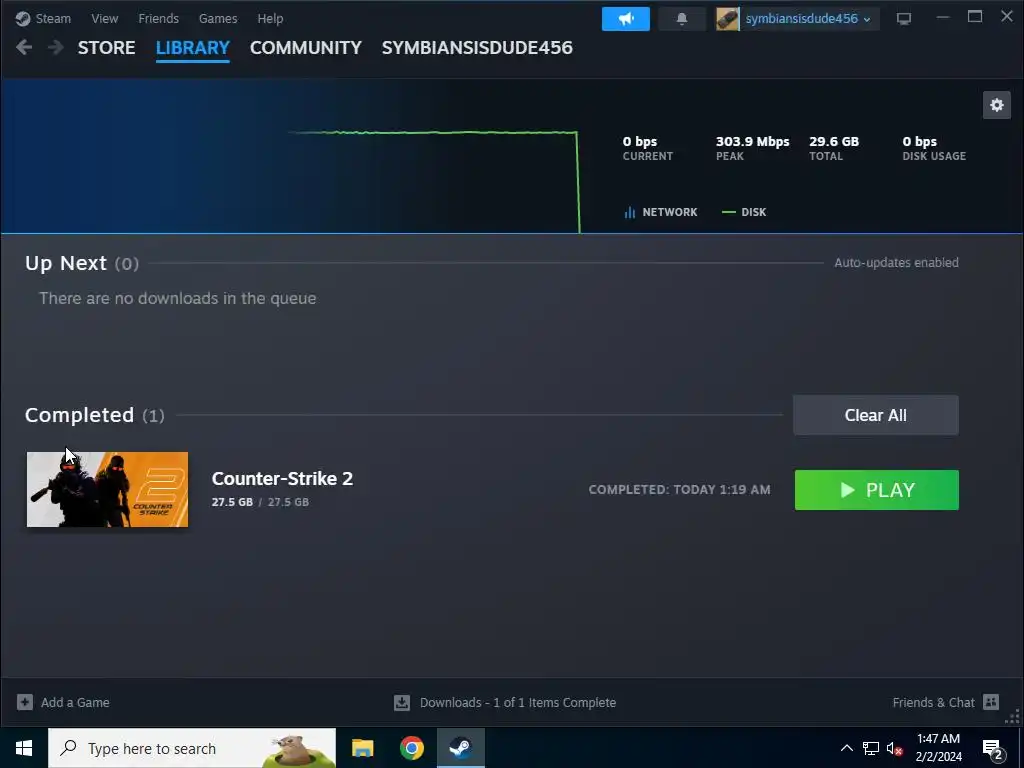Click the Counter-Strike 2 title
Viewport: 1024px width, 768px height.
click(x=282, y=479)
